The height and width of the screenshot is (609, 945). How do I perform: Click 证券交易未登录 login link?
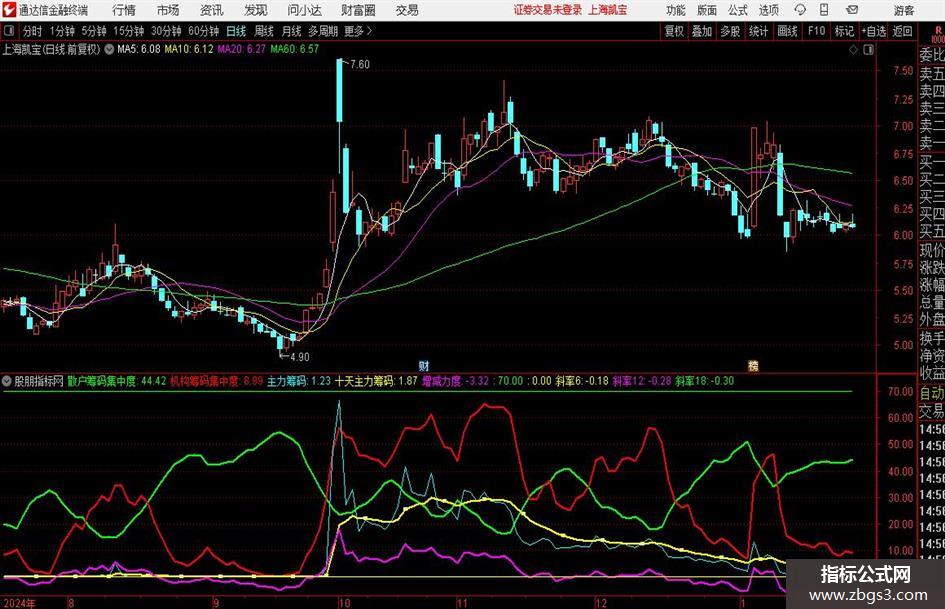point(548,10)
